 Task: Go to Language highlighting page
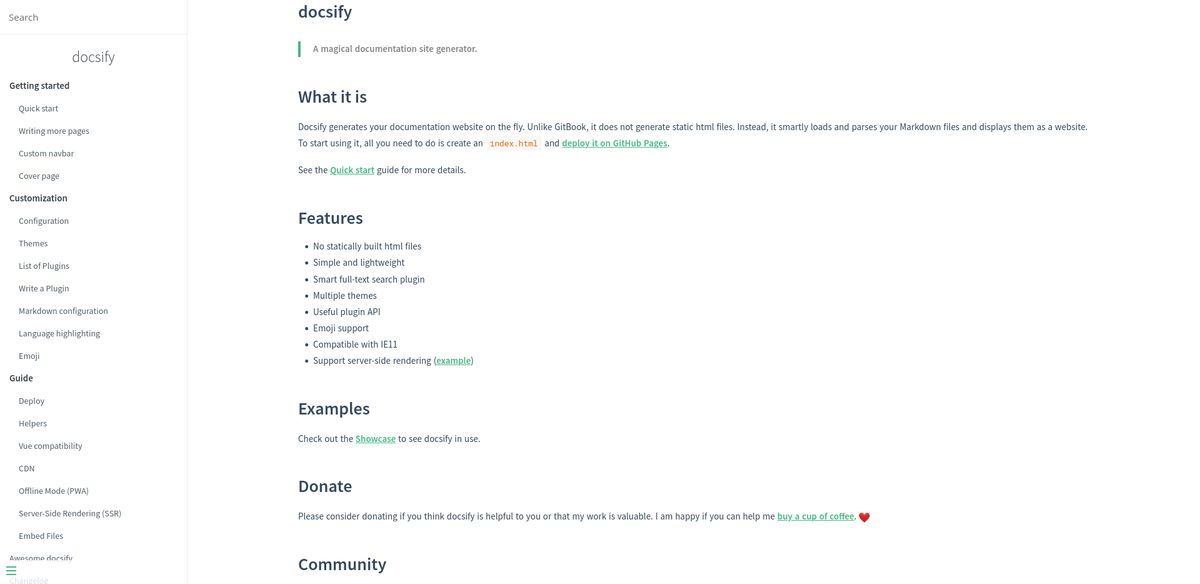(x=59, y=333)
